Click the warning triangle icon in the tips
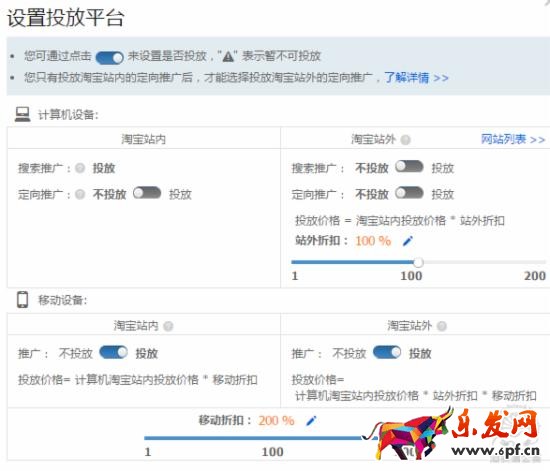The height and width of the screenshot is (471, 550). click(228, 56)
